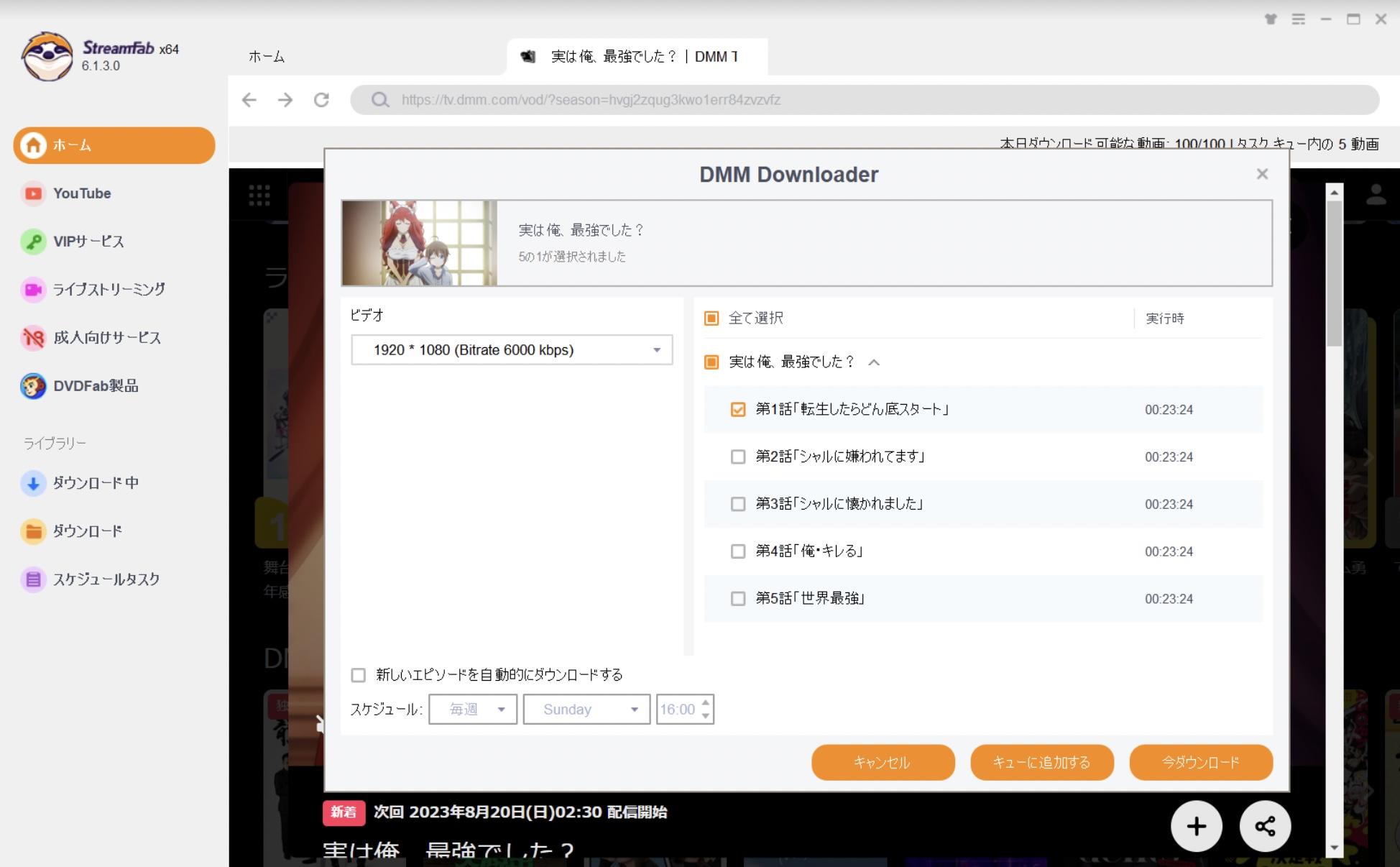Open the scheduled tasks icon
The height and width of the screenshot is (867, 1400).
[x=33, y=579]
